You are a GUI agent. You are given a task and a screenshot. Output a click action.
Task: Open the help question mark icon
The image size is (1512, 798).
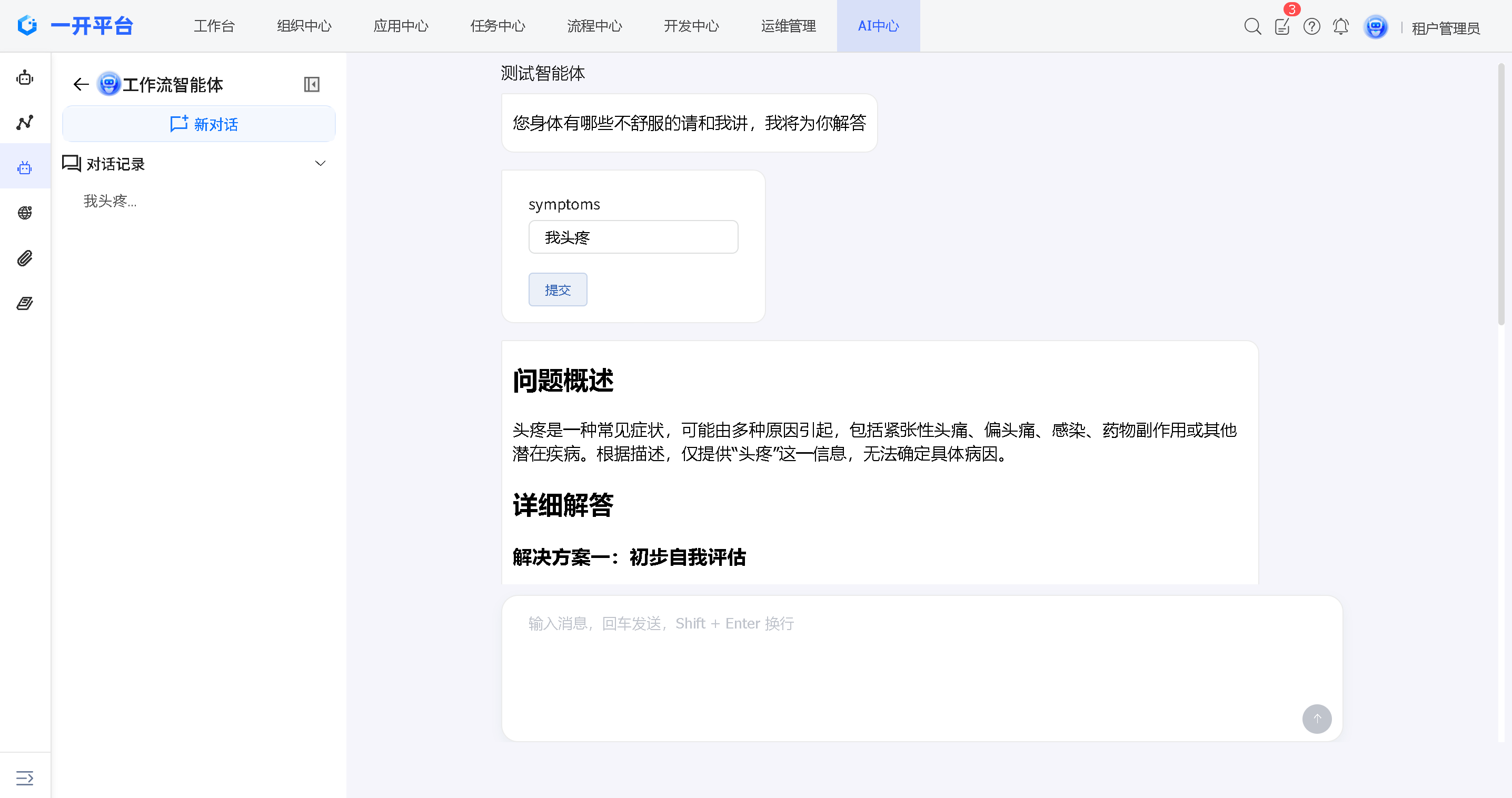pos(1311,26)
